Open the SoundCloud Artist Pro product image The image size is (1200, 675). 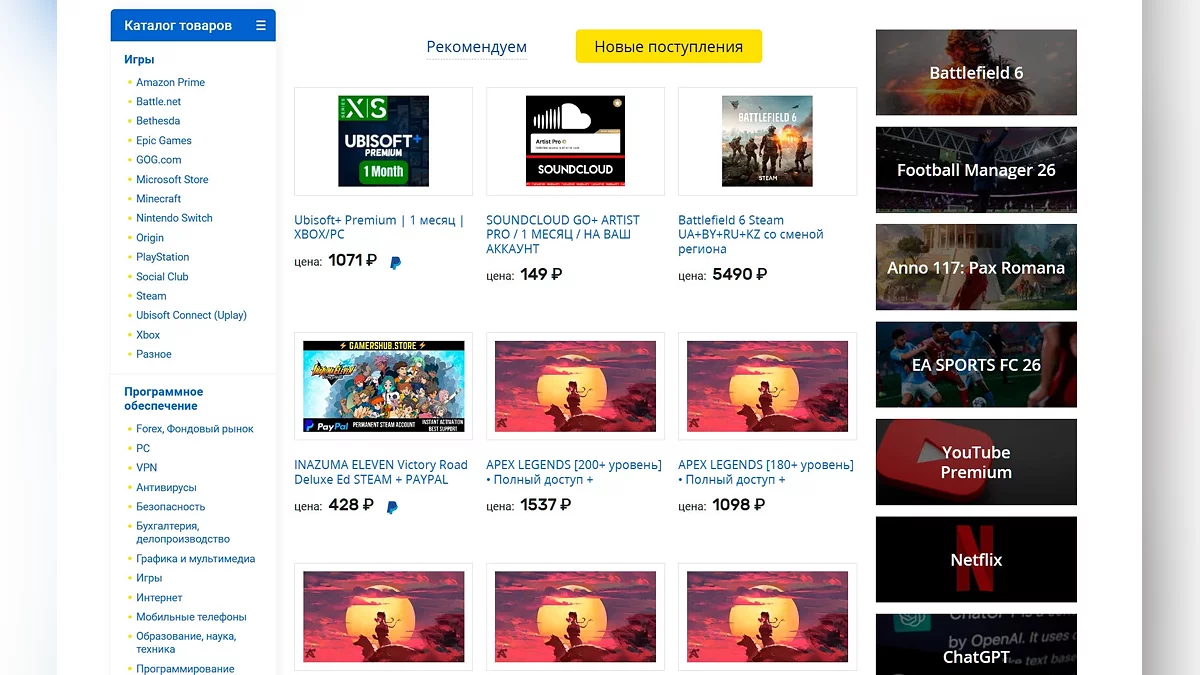(575, 141)
